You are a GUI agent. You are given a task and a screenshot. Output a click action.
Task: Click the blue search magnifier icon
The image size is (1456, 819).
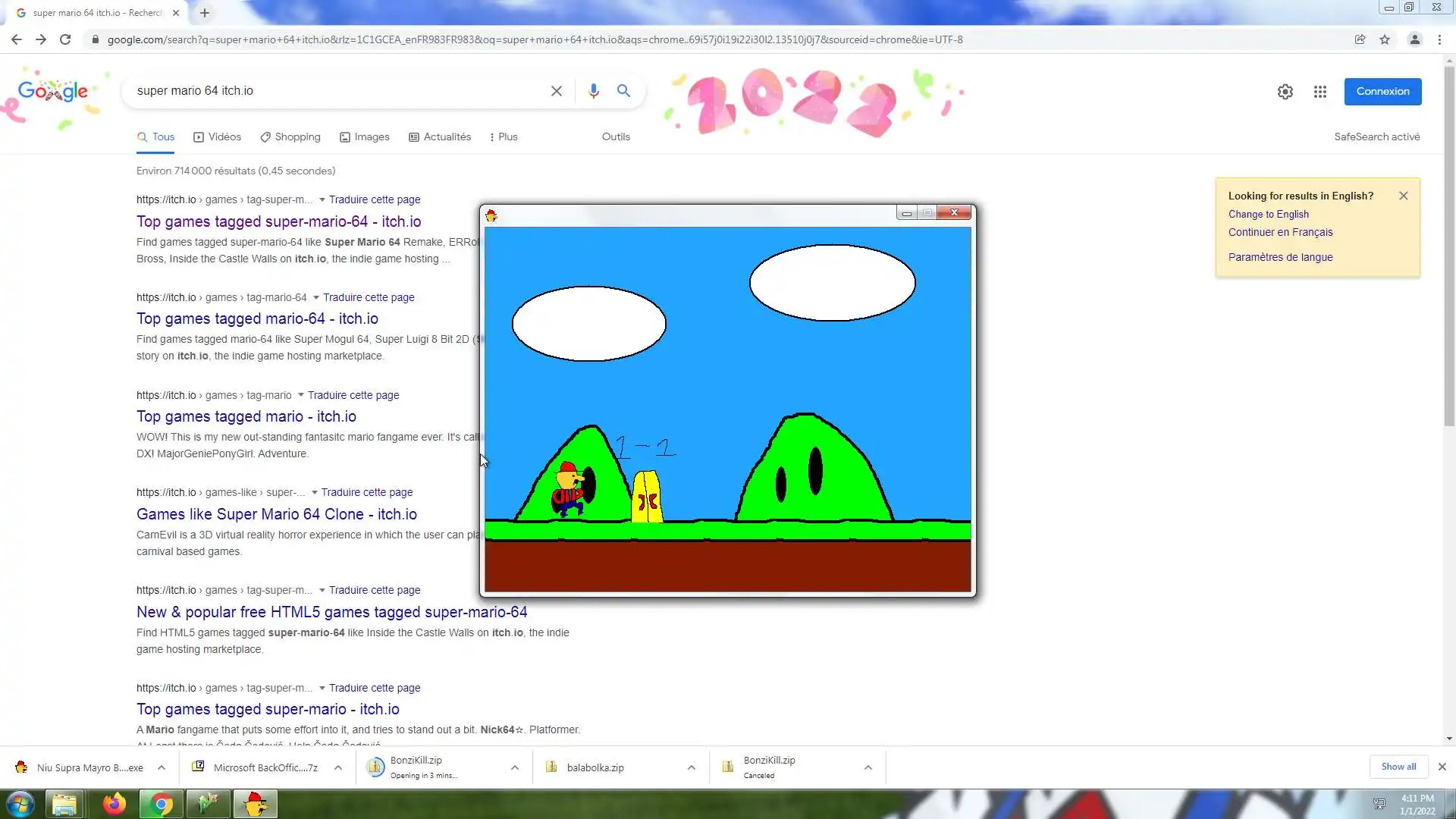[623, 91]
